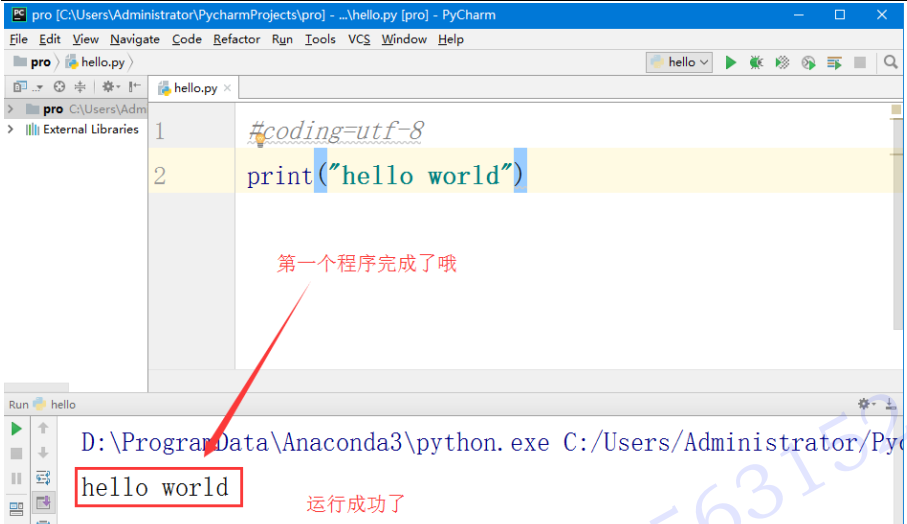This screenshot has height=524, width=907.
Task: Open the Run menu
Action: tap(282, 39)
